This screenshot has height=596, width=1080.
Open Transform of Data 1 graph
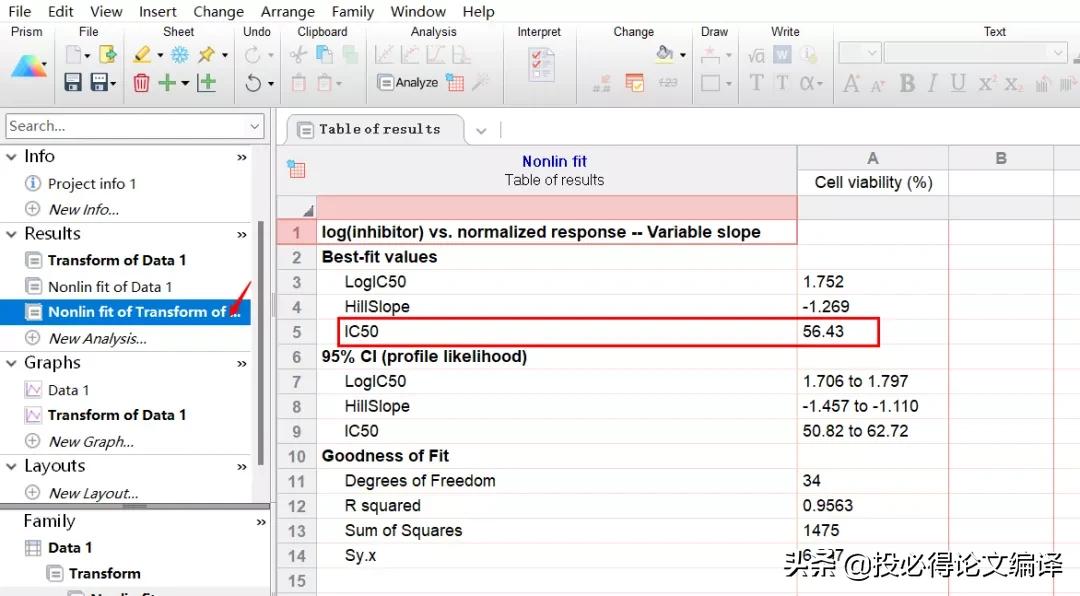point(116,415)
